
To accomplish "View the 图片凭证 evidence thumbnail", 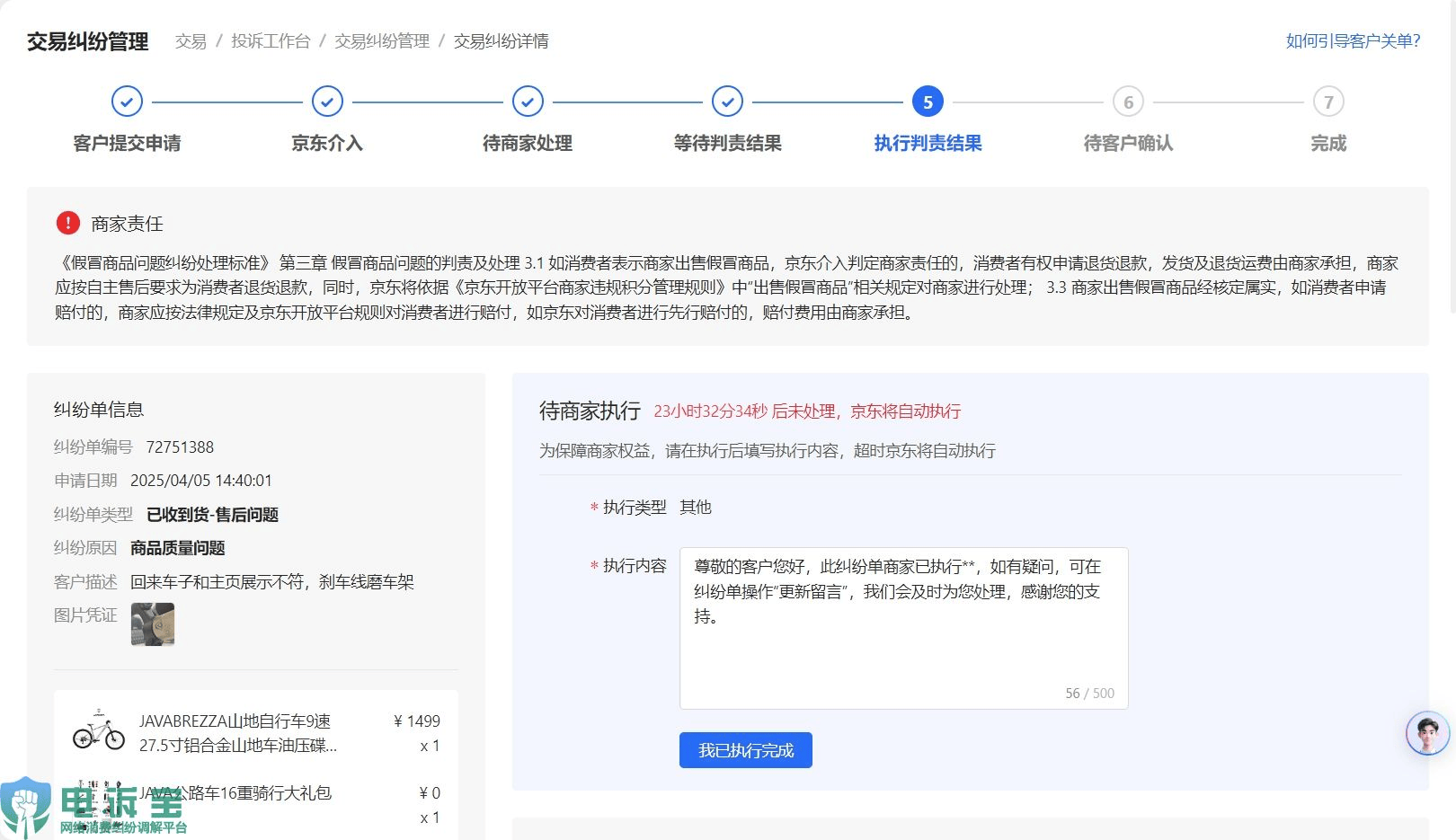I will point(153,623).
